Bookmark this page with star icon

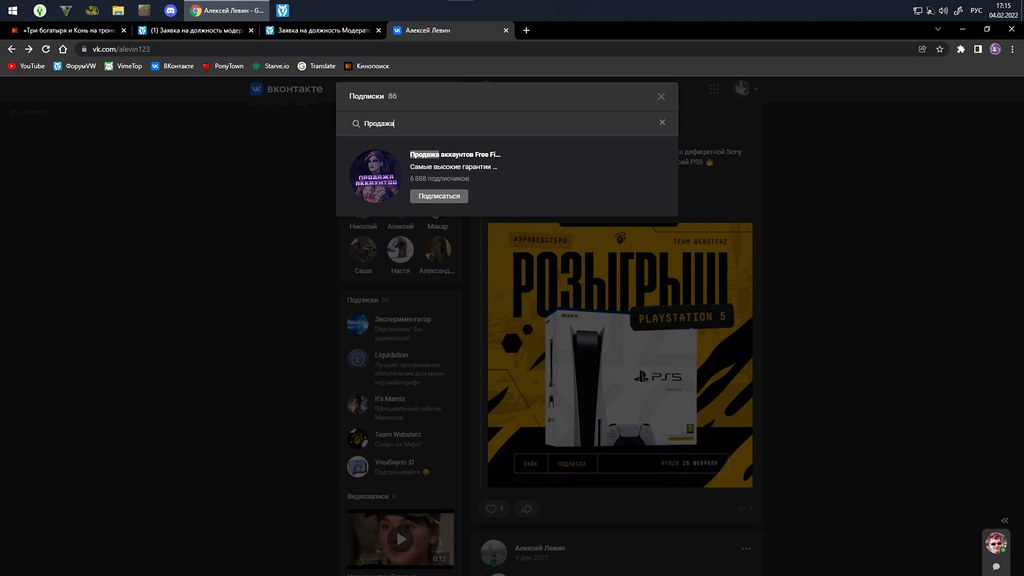[939, 49]
